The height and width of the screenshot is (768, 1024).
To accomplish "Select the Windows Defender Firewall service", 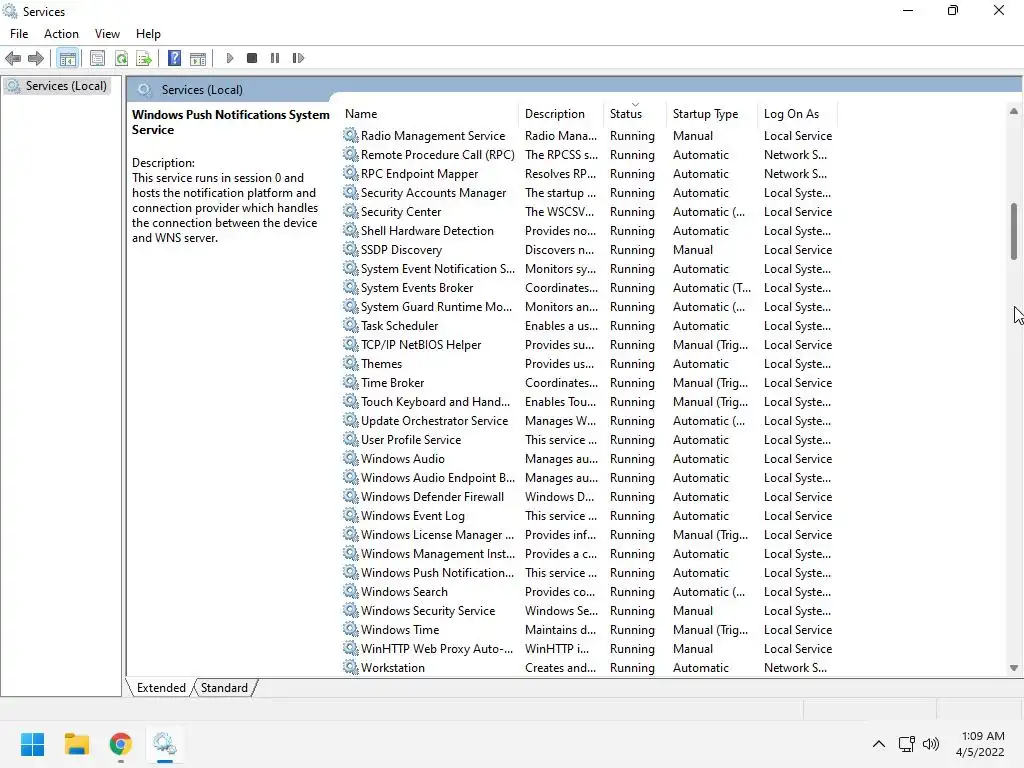I will coord(588,496).
